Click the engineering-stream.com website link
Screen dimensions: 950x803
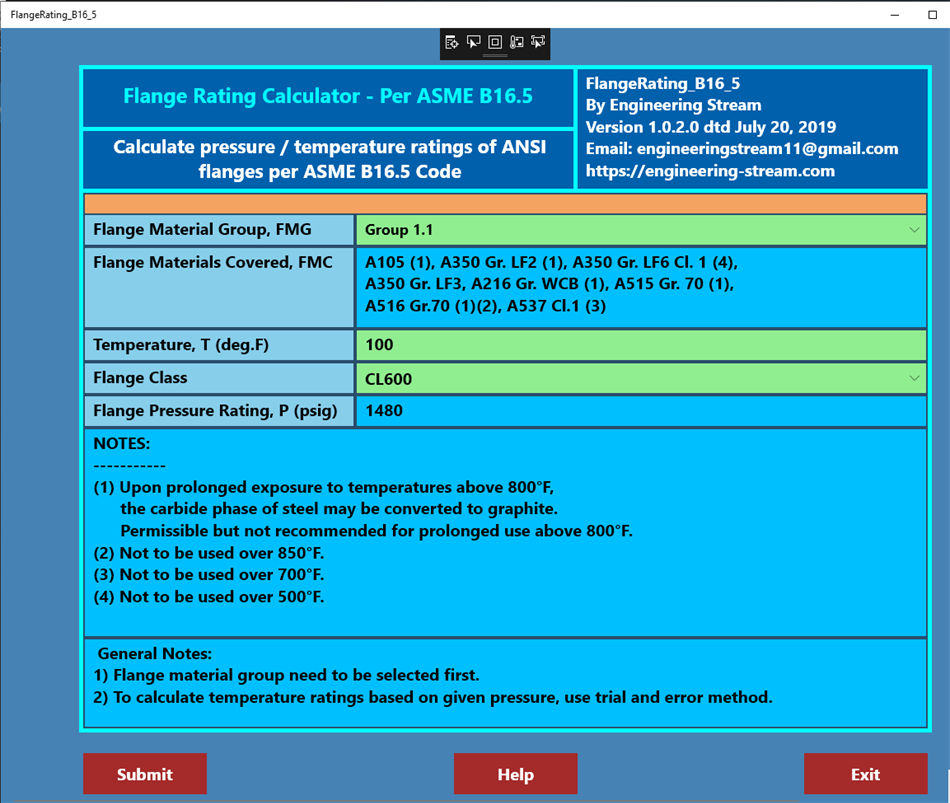(x=711, y=170)
